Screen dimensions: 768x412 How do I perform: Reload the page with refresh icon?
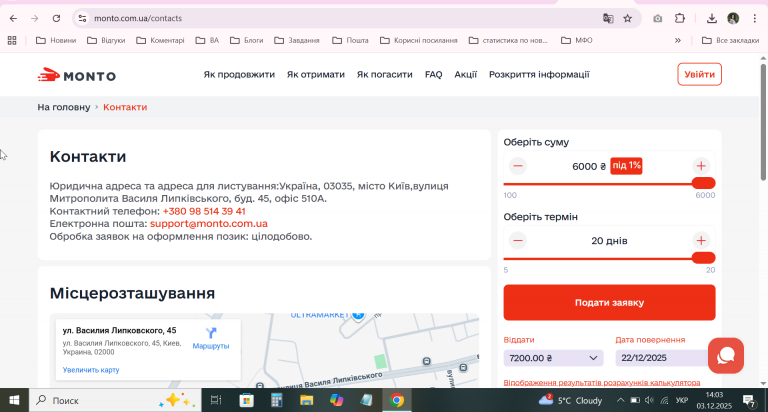(56, 18)
